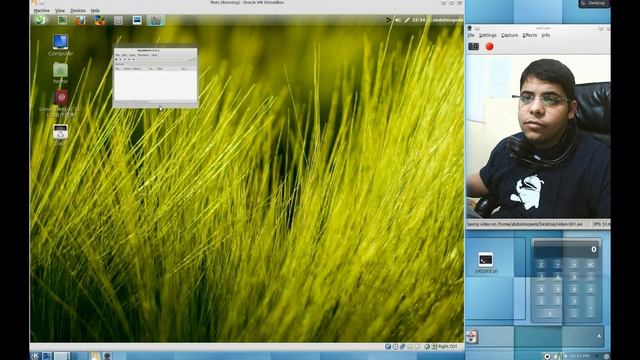The image size is (640, 360).
Task: Click the red record button in webcam window
Action: point(489,47)
